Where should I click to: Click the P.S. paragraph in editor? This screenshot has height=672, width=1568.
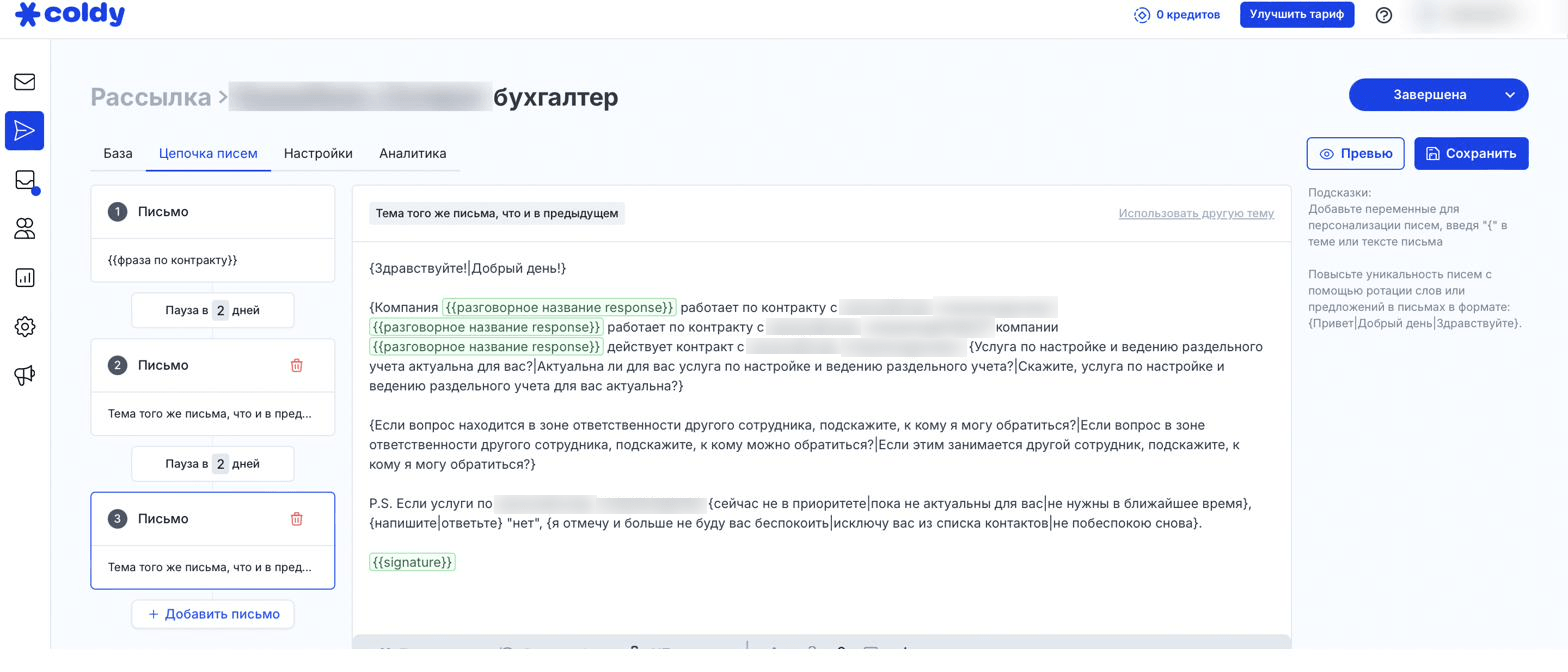[810, 513]
